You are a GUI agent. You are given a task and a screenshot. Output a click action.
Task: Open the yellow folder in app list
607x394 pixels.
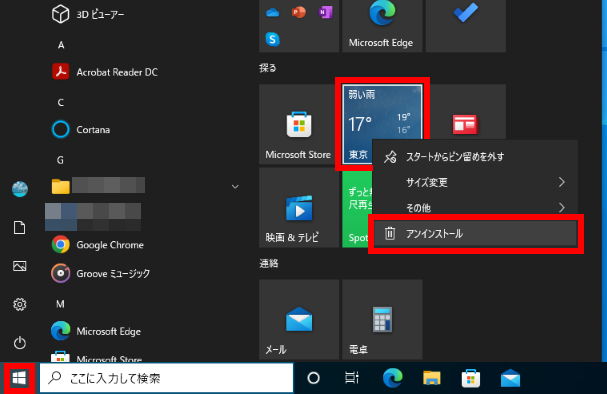pyautogui.click(x=60, y=187)
